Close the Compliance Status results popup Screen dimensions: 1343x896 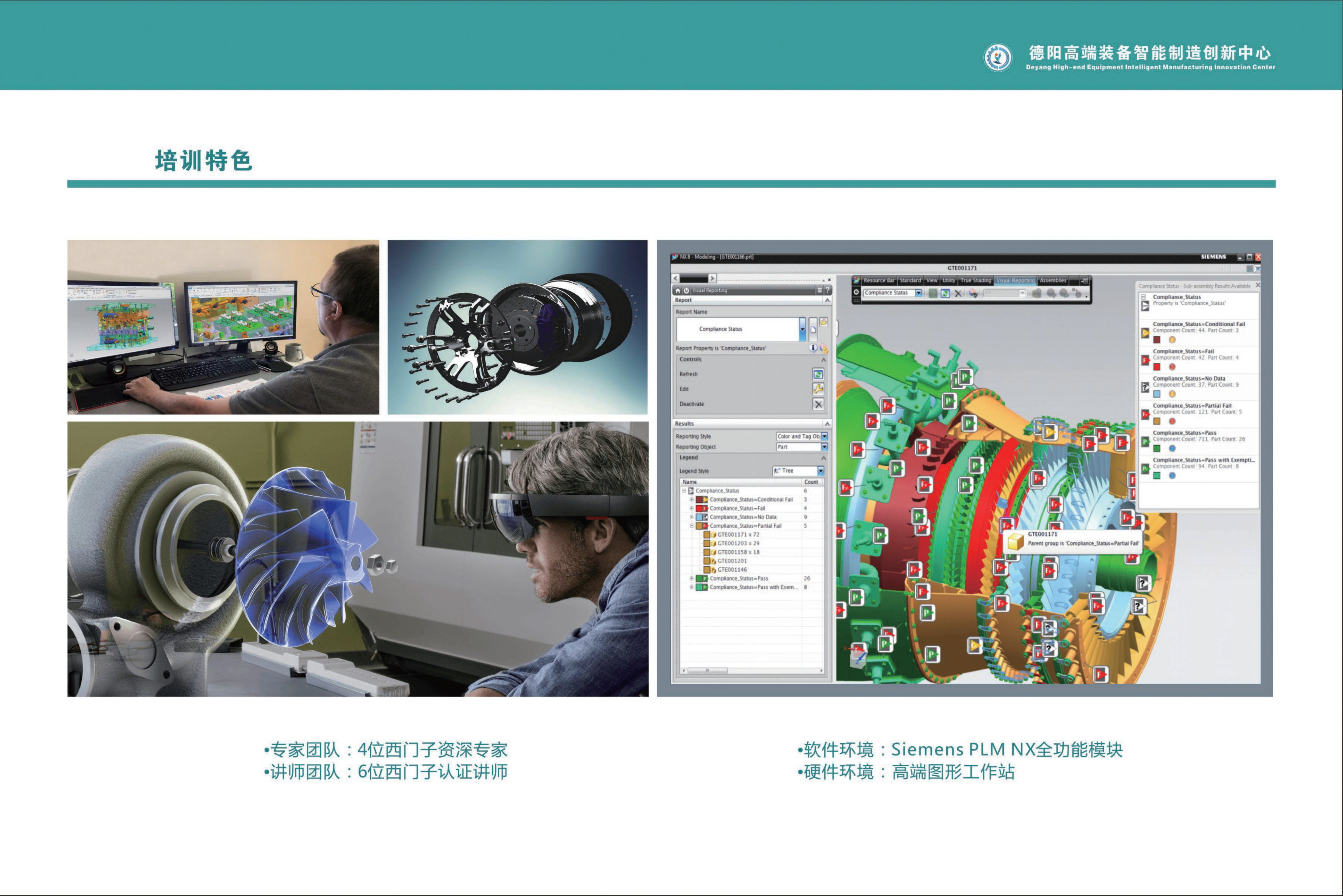click(x=1257, y=285)
